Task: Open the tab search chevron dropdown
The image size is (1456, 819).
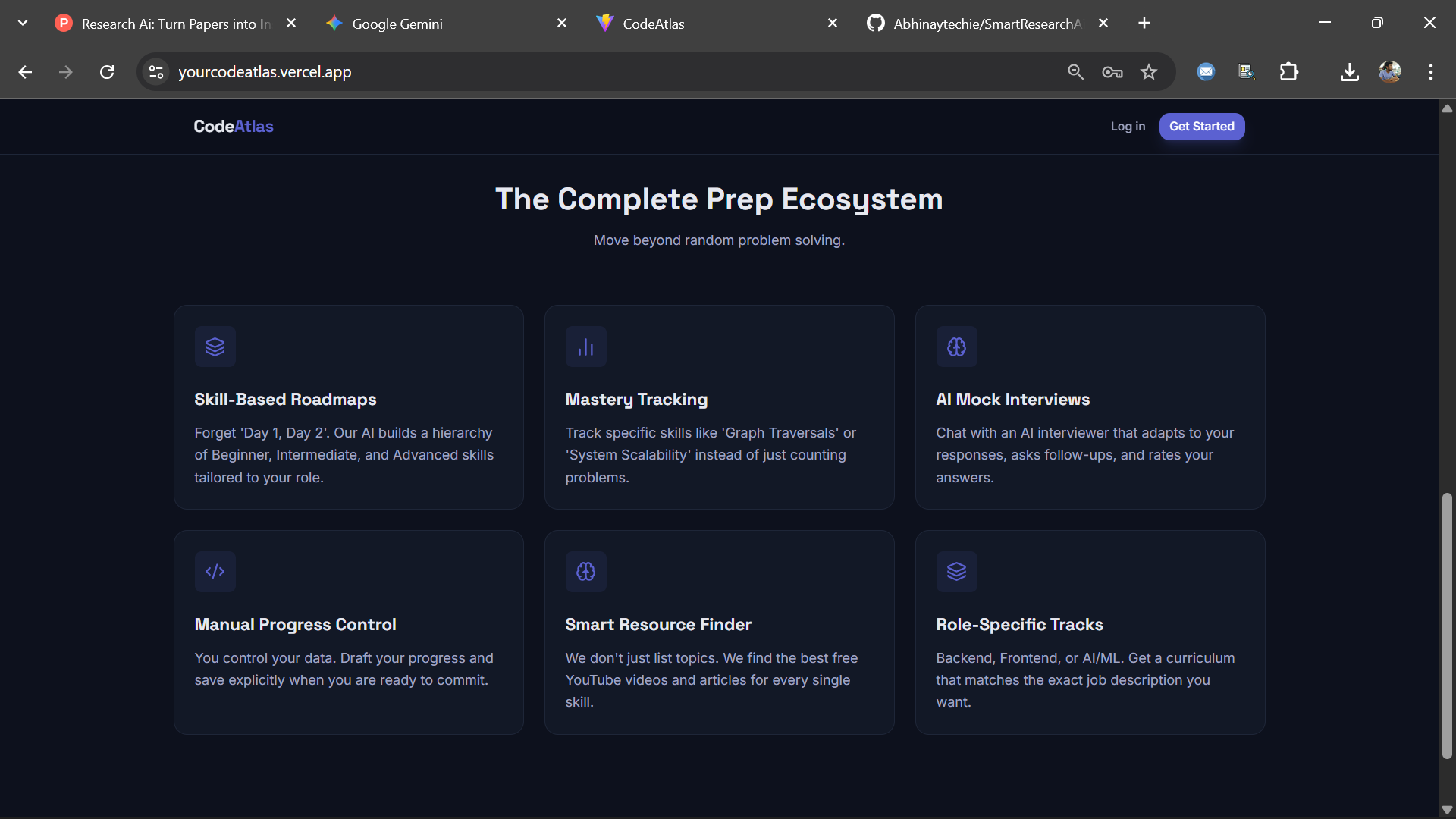Action: click(22, 23)
